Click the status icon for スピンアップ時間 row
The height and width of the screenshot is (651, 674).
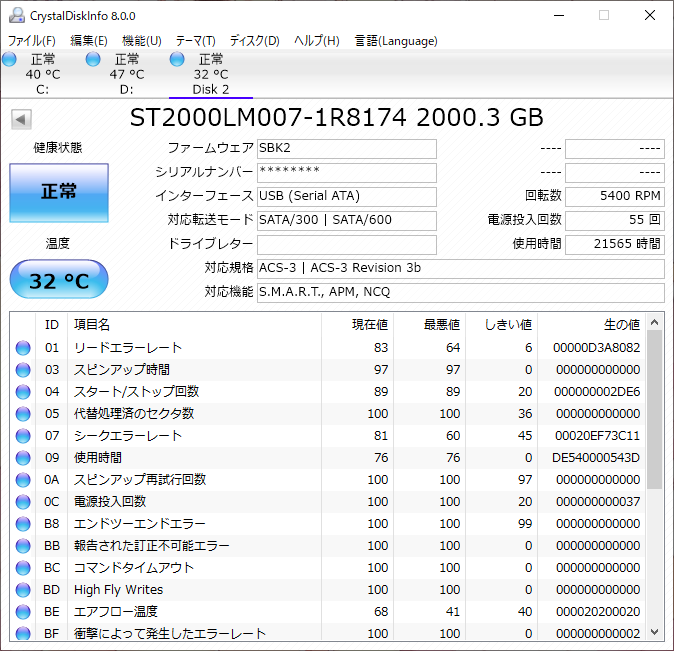pyautogui.click(x=23, y=369)
